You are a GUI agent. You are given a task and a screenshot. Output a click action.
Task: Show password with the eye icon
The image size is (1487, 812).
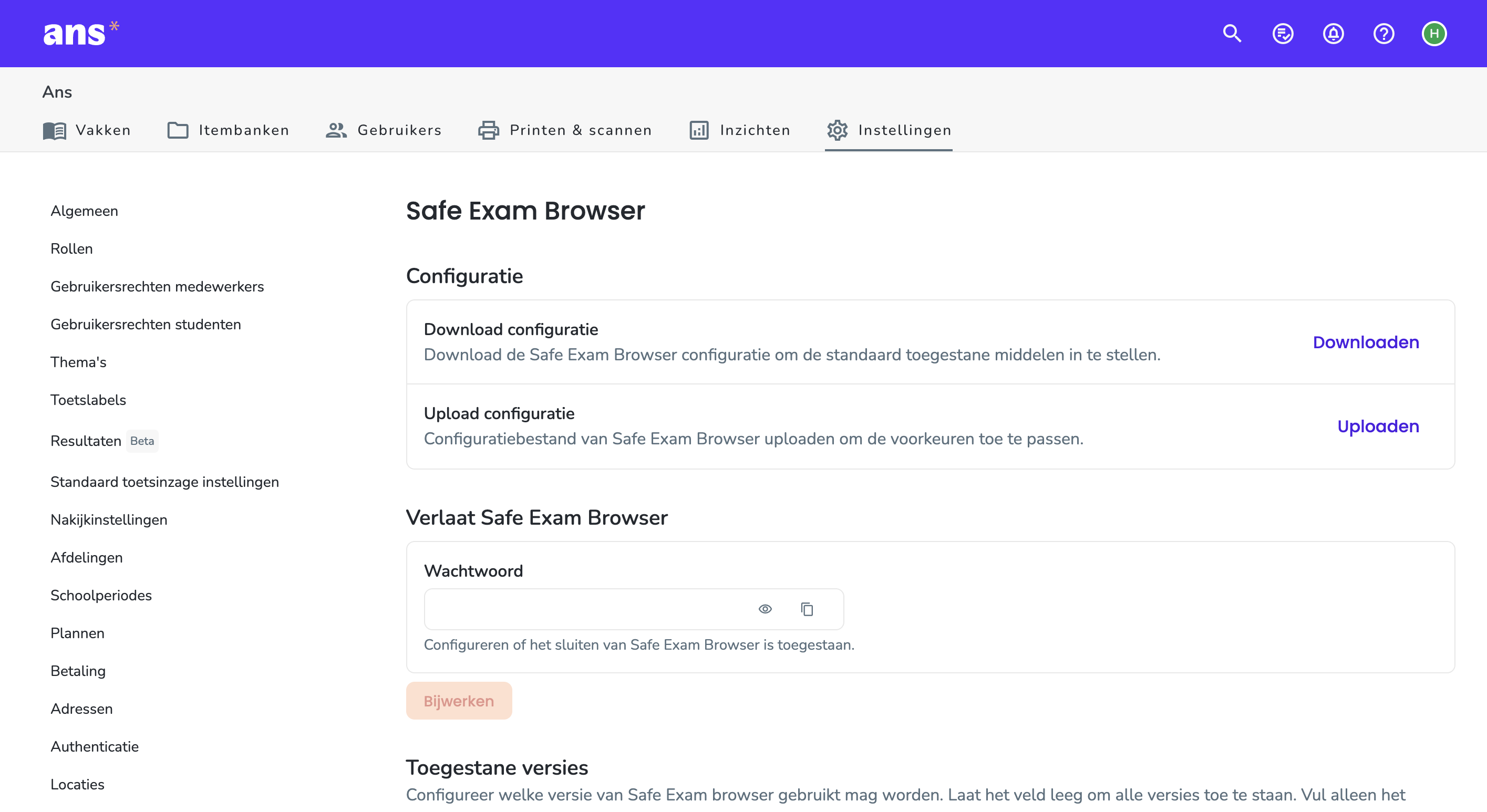765,609
